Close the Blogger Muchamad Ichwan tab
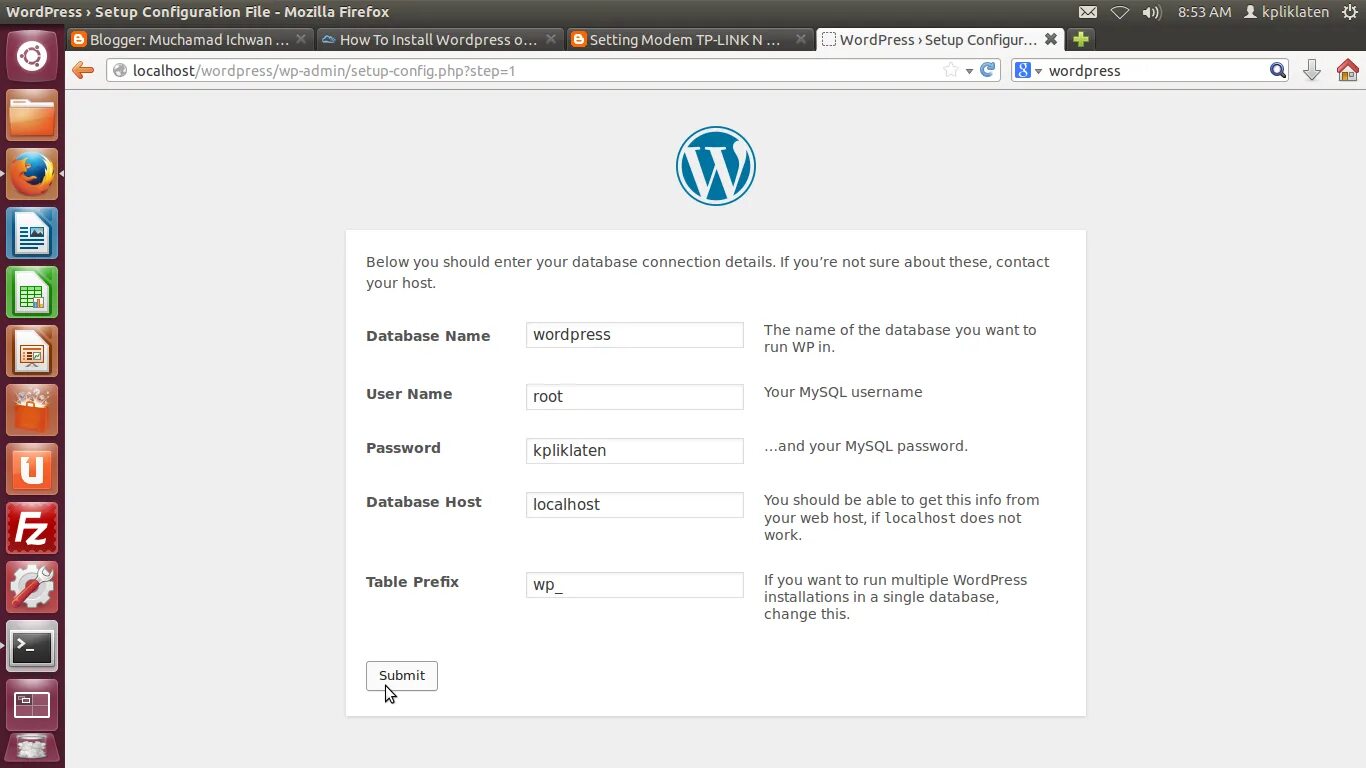1366x768 pixels. pyautogui.click(x=301, y=40)
